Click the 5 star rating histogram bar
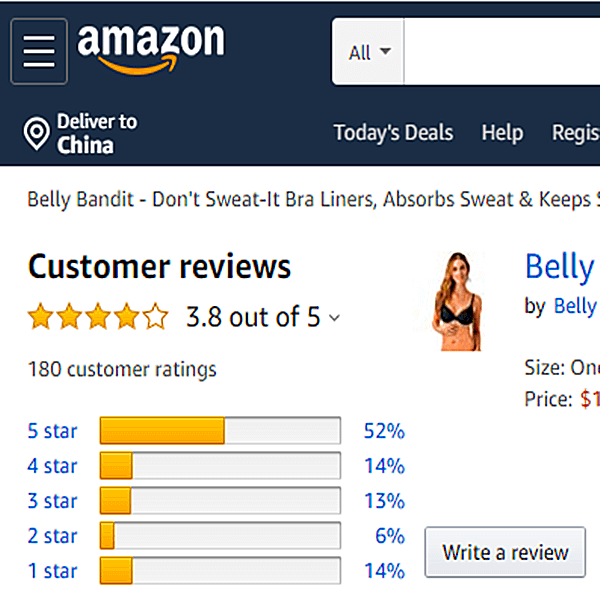 [x=220, y=431]
